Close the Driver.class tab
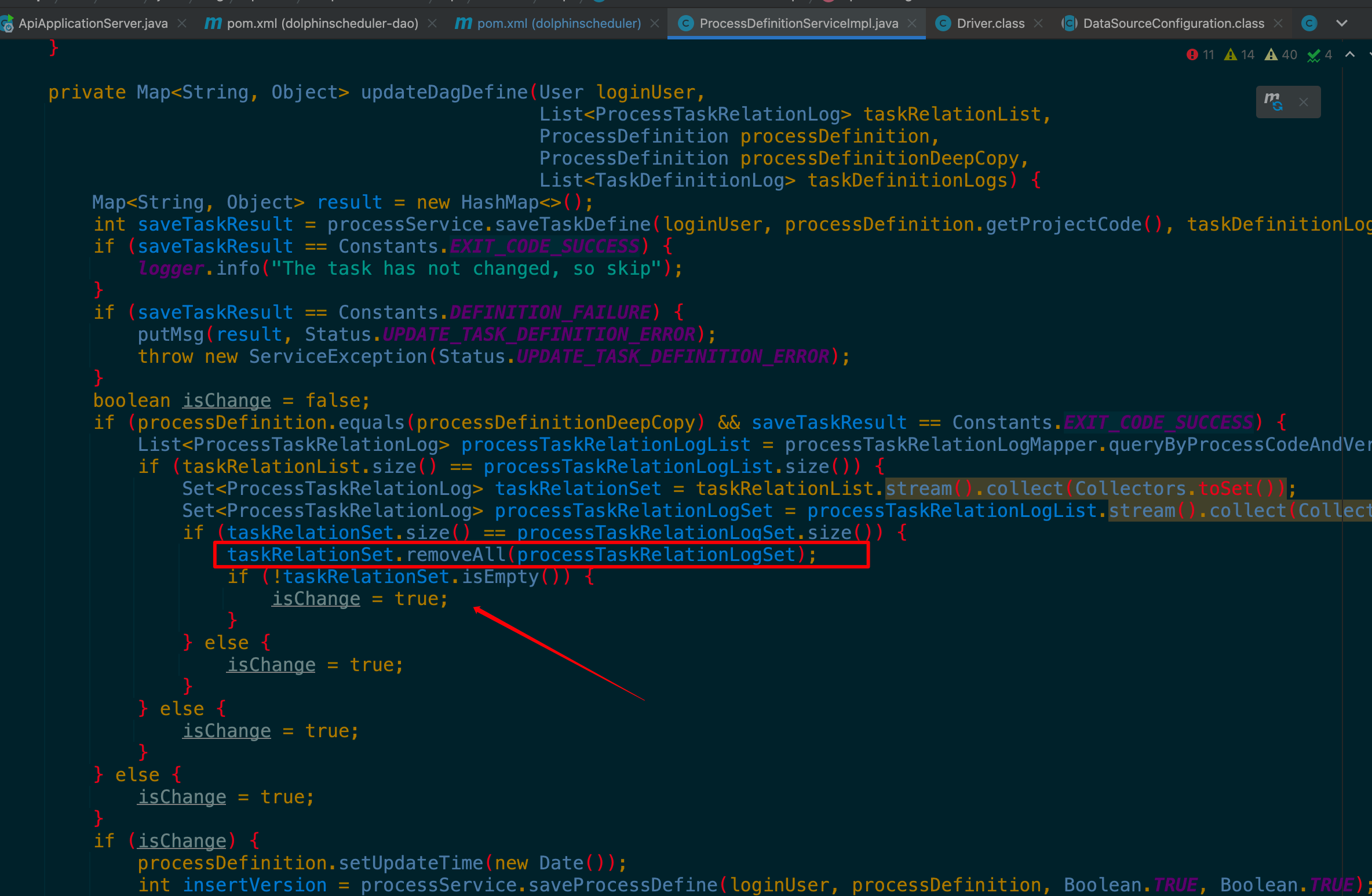Viewport: 1372px width, 896px height. (1038, 23)
